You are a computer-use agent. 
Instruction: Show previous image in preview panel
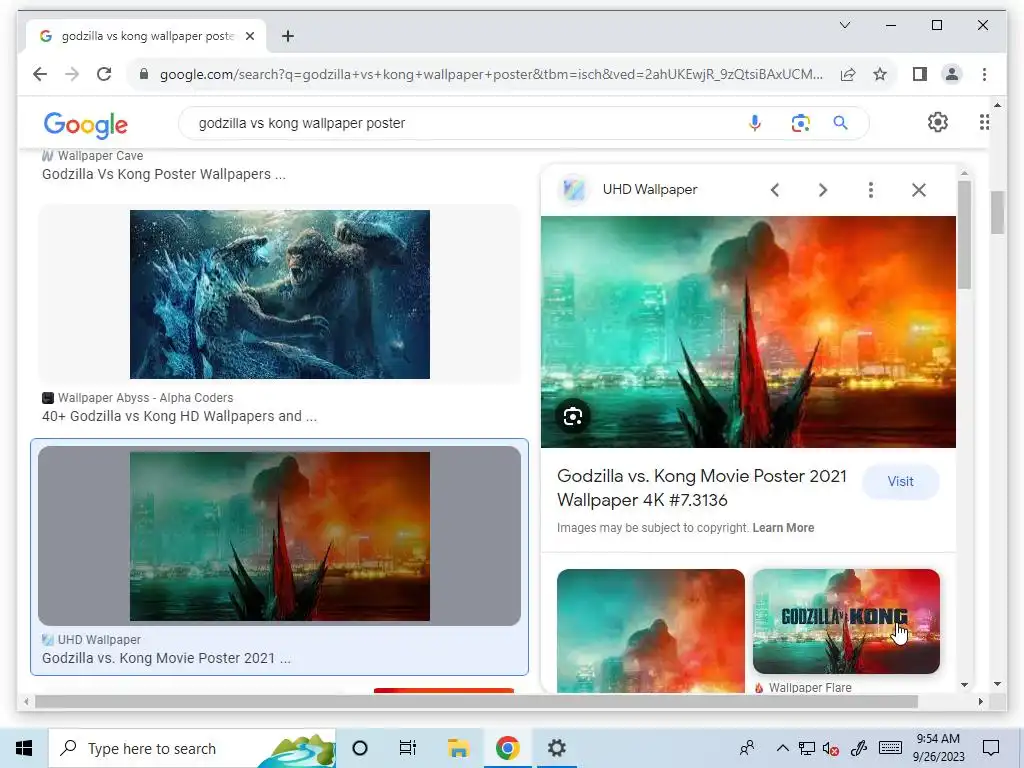tap(775, 190)
